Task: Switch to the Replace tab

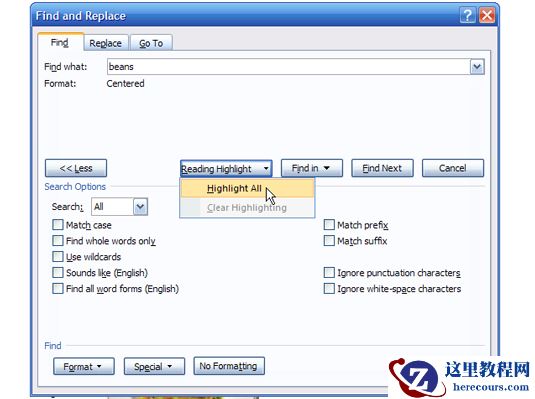Action: [105, 43]
